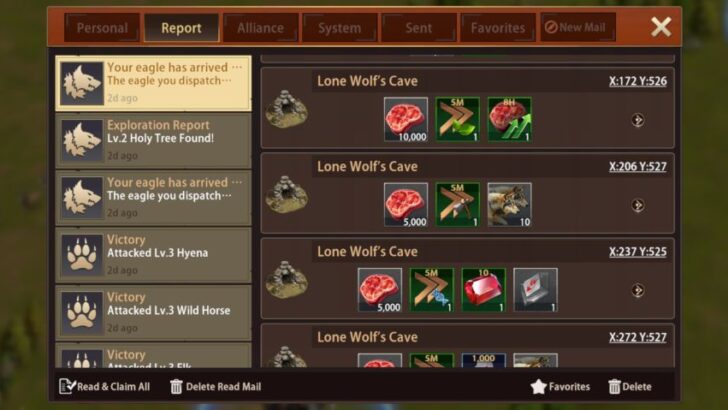This screenshot has width=728, height=410.
Task: Click the 5M research speedup icon with DNA
Action: (x=431, y=290)
